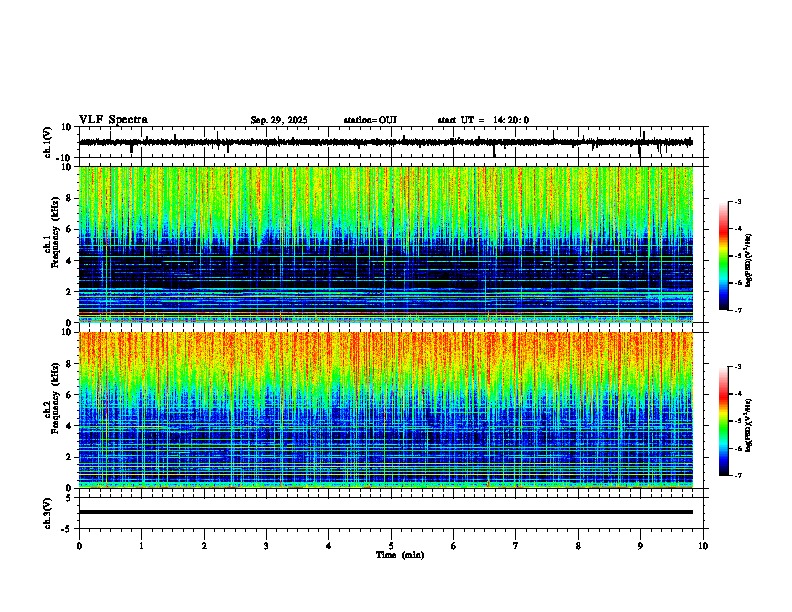Viewport: 792px width, 612px height.
Task: Click the time axis tick label "5"
Action: point(391,546)
